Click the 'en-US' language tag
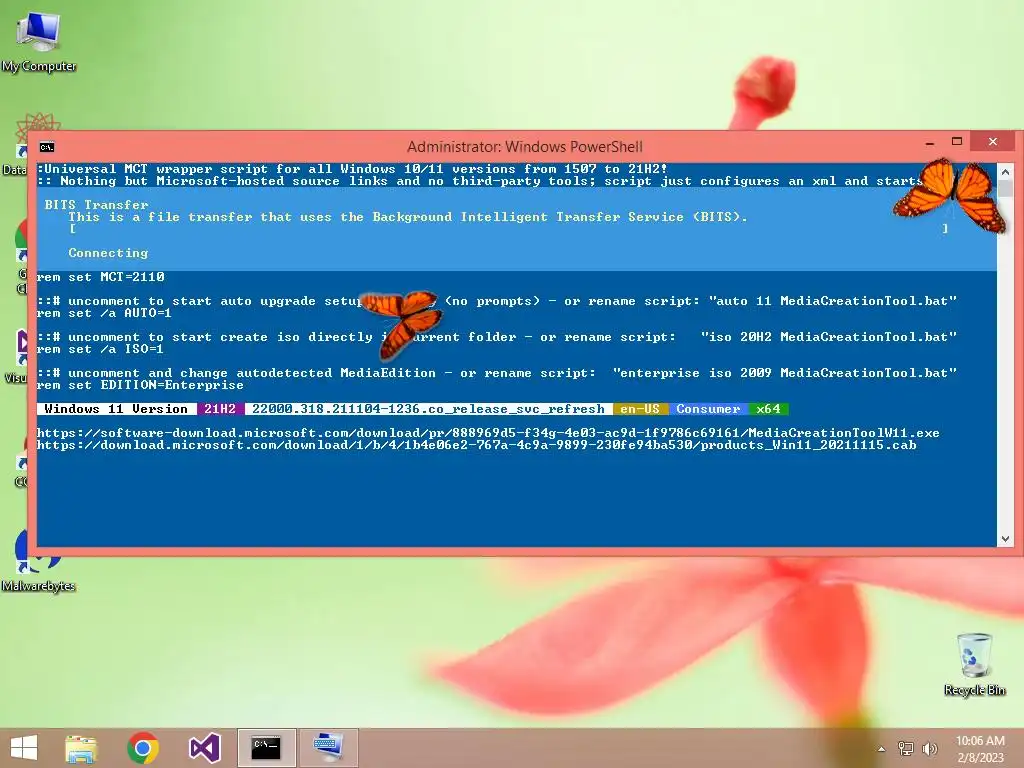Viewport: 1024px width, 768px height. pos(640,409)
